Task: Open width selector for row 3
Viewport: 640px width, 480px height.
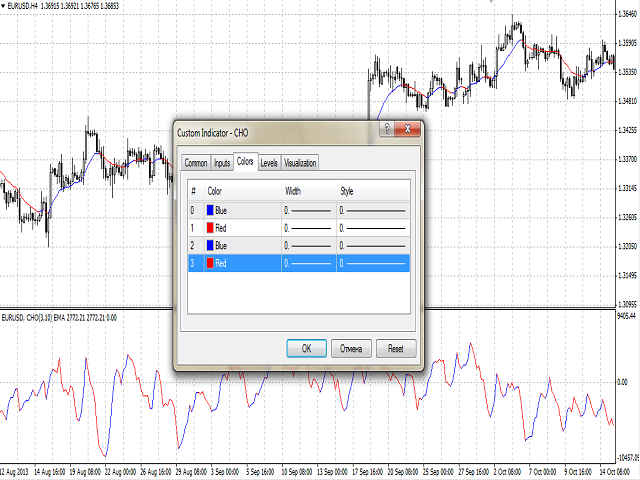Action: (x=309, y=263)
